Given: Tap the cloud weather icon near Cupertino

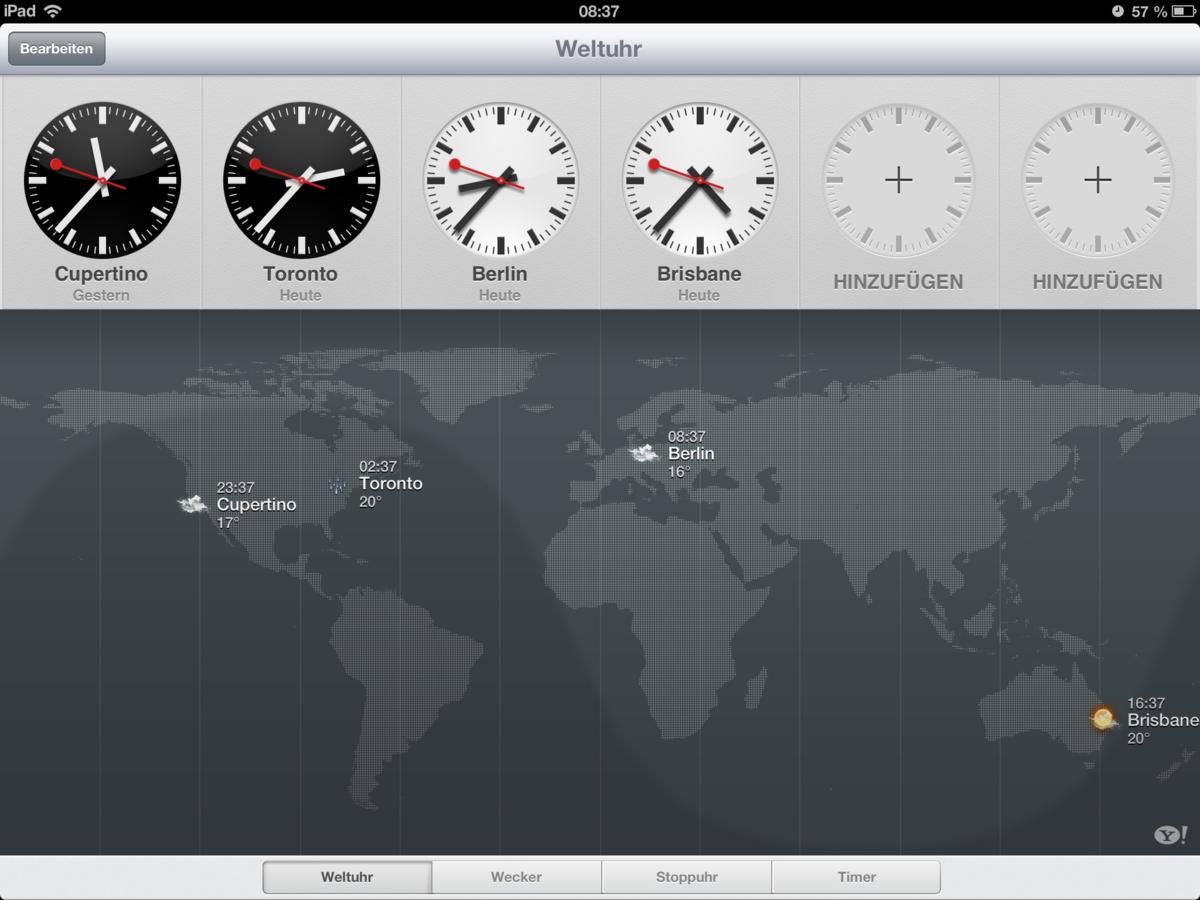Looking at the screenshot, I should tap(193, 504).
